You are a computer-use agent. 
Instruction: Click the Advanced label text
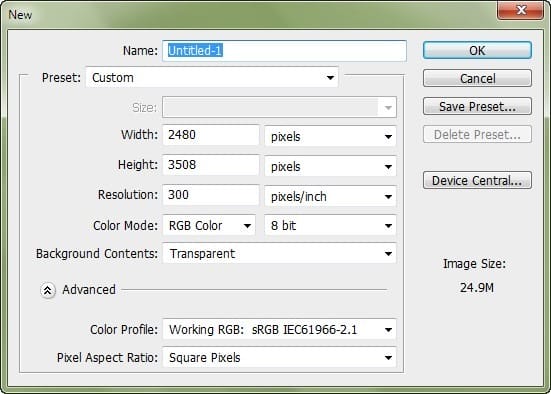click(89, 290)
